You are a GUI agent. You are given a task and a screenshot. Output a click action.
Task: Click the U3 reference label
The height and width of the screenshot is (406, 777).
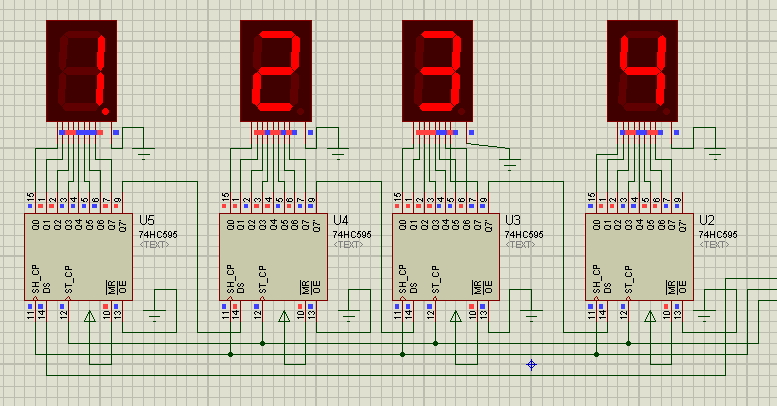coord(513,221)
